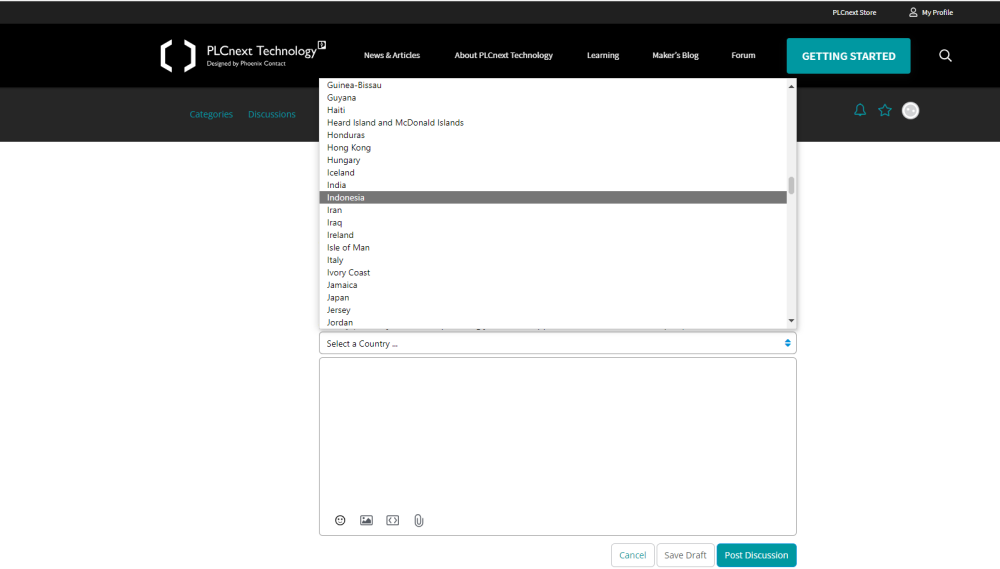Attach a file with paperclip icon
The height and width of the screenshot is (569, 1000).
coord(419,521)
